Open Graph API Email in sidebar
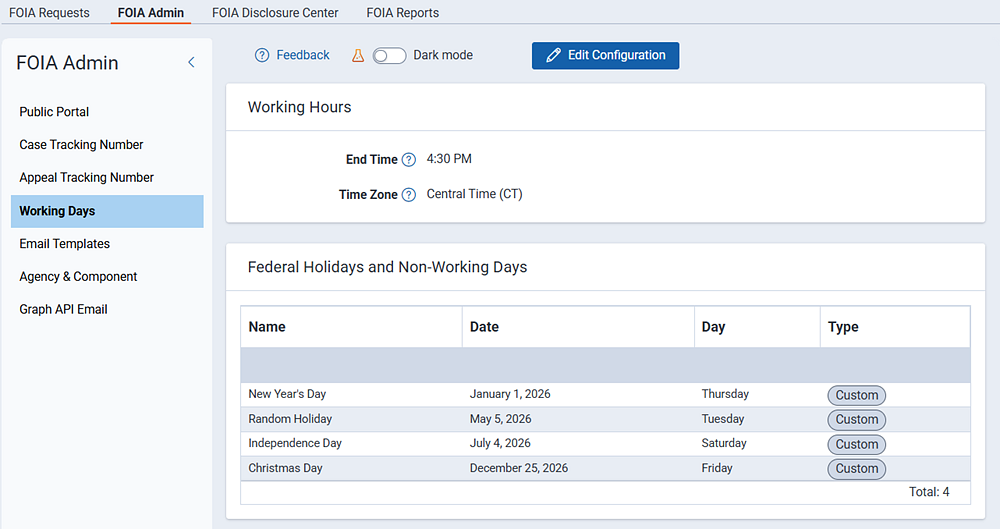 (x=107, y=309)
